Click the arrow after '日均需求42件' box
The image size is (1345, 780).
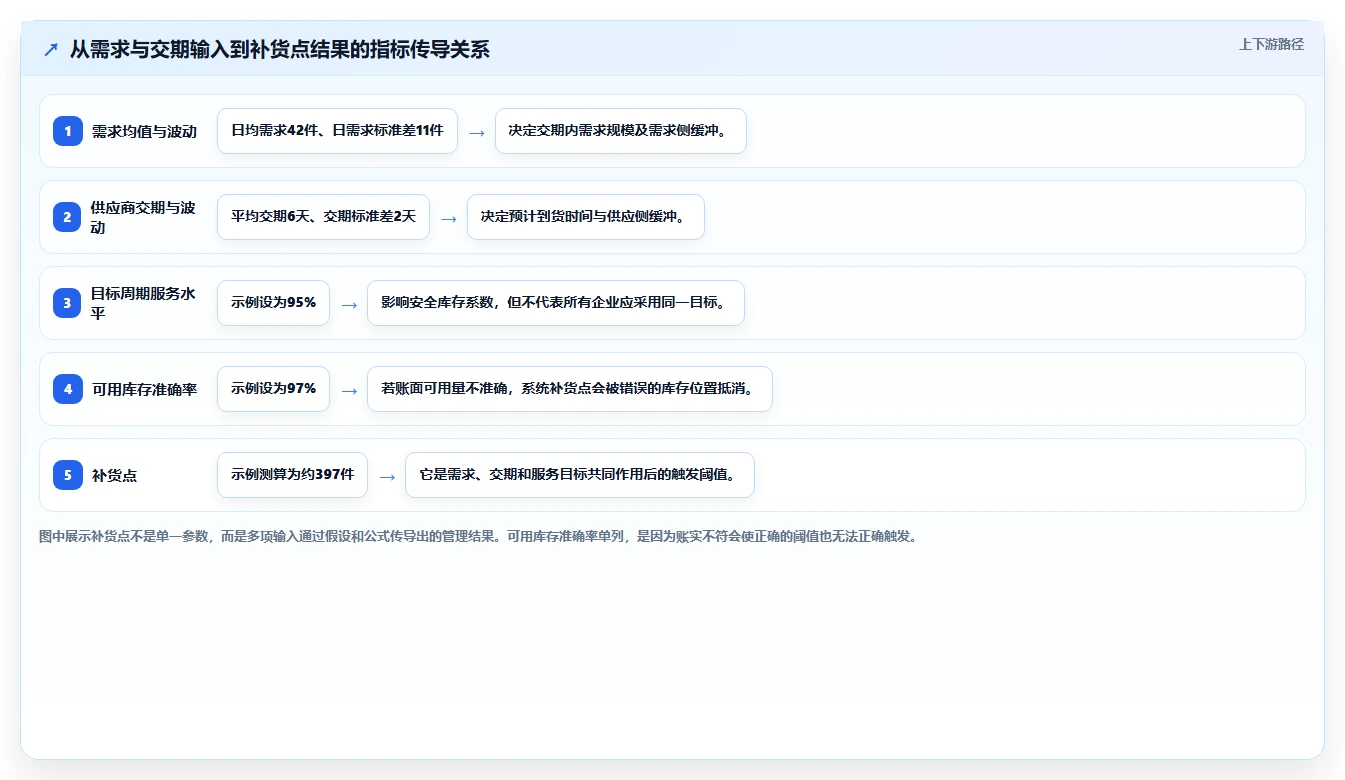(x=477, y=132)
